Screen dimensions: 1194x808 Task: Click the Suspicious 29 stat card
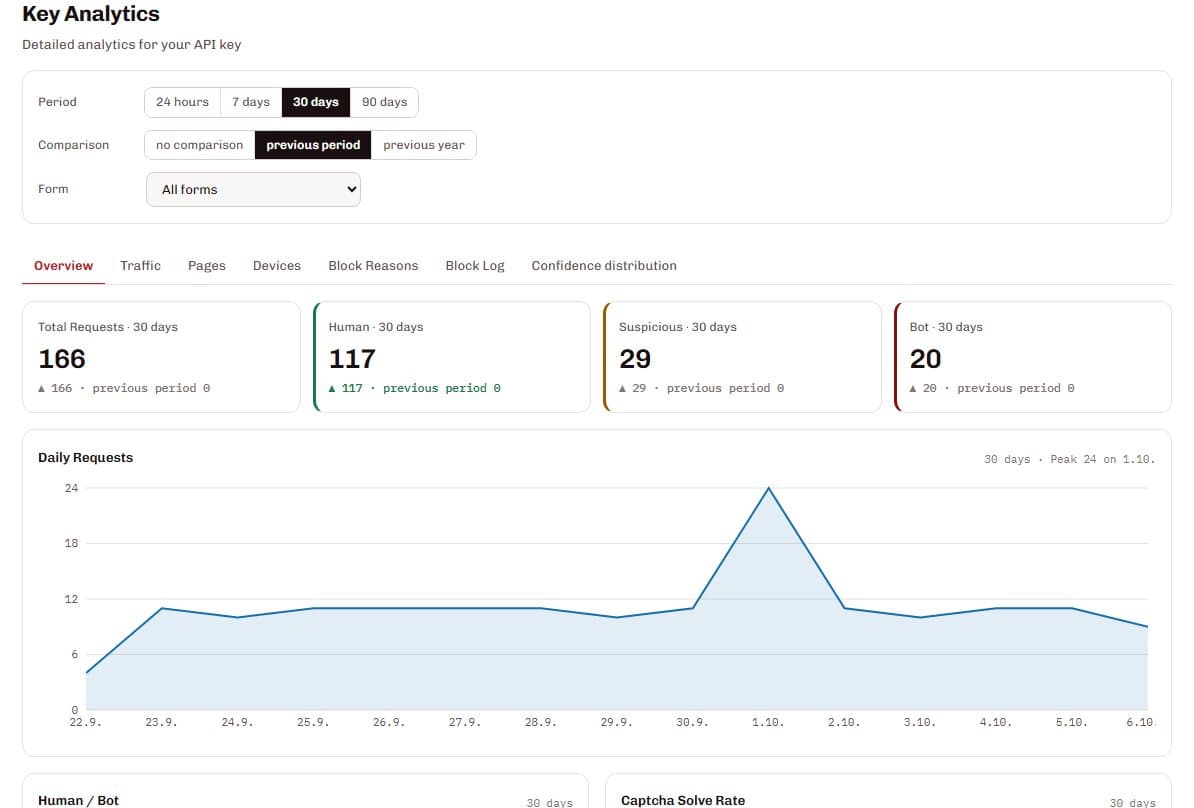click(742, 357)
